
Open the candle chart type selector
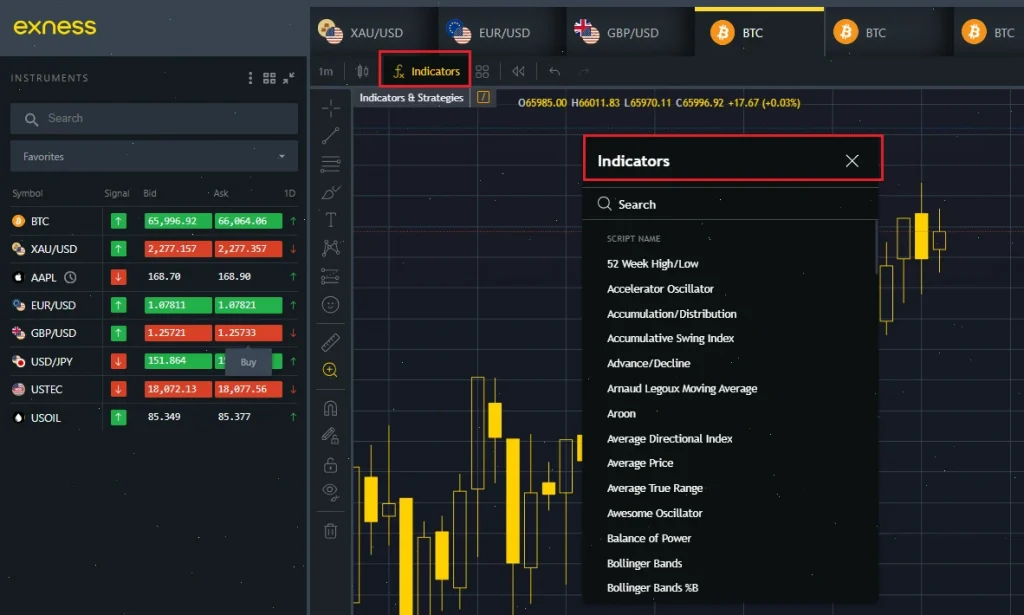pos(362,70)
